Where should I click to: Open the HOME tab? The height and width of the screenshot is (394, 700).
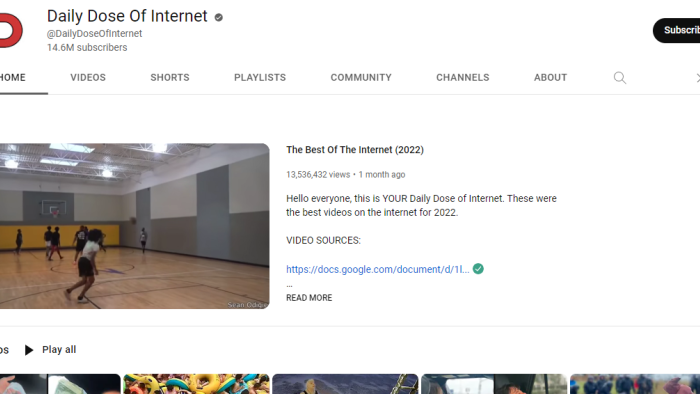pyautogui.click(x=12, y=78)
